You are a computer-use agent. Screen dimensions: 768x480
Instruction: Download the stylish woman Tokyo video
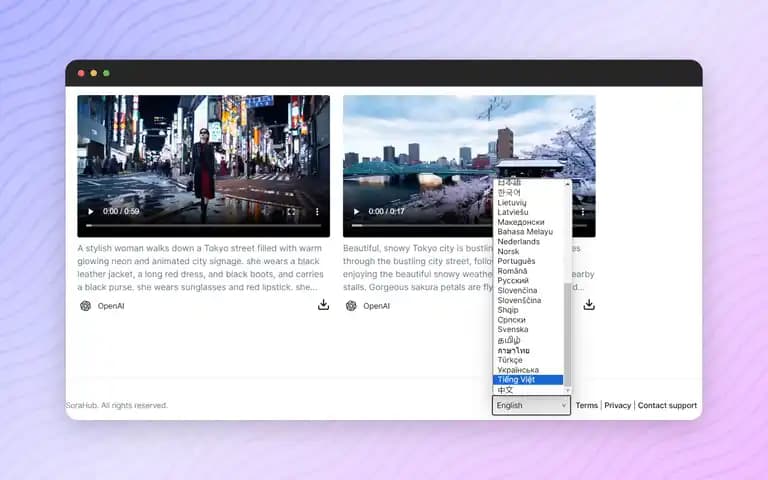323,305
